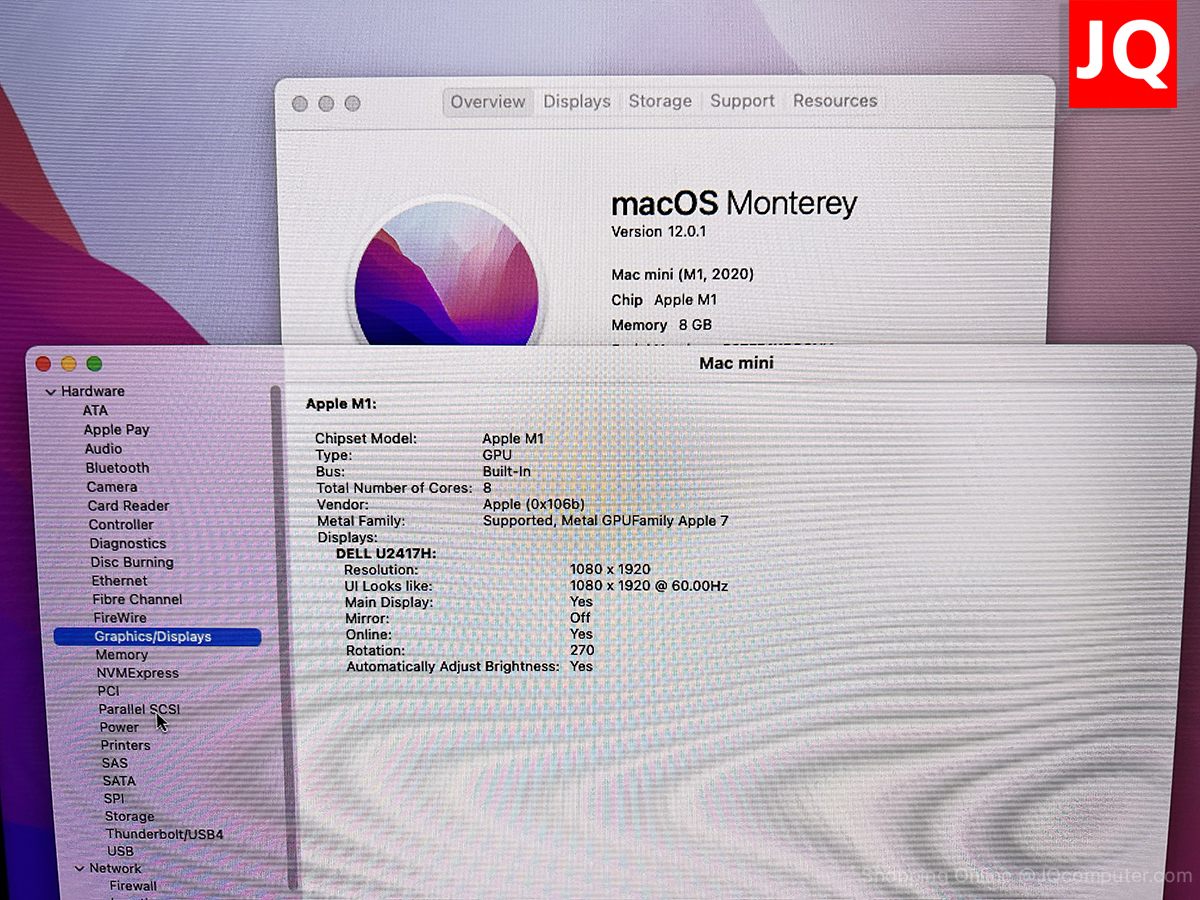Select NVMExpress in the sidebar

tap(138, 673)
